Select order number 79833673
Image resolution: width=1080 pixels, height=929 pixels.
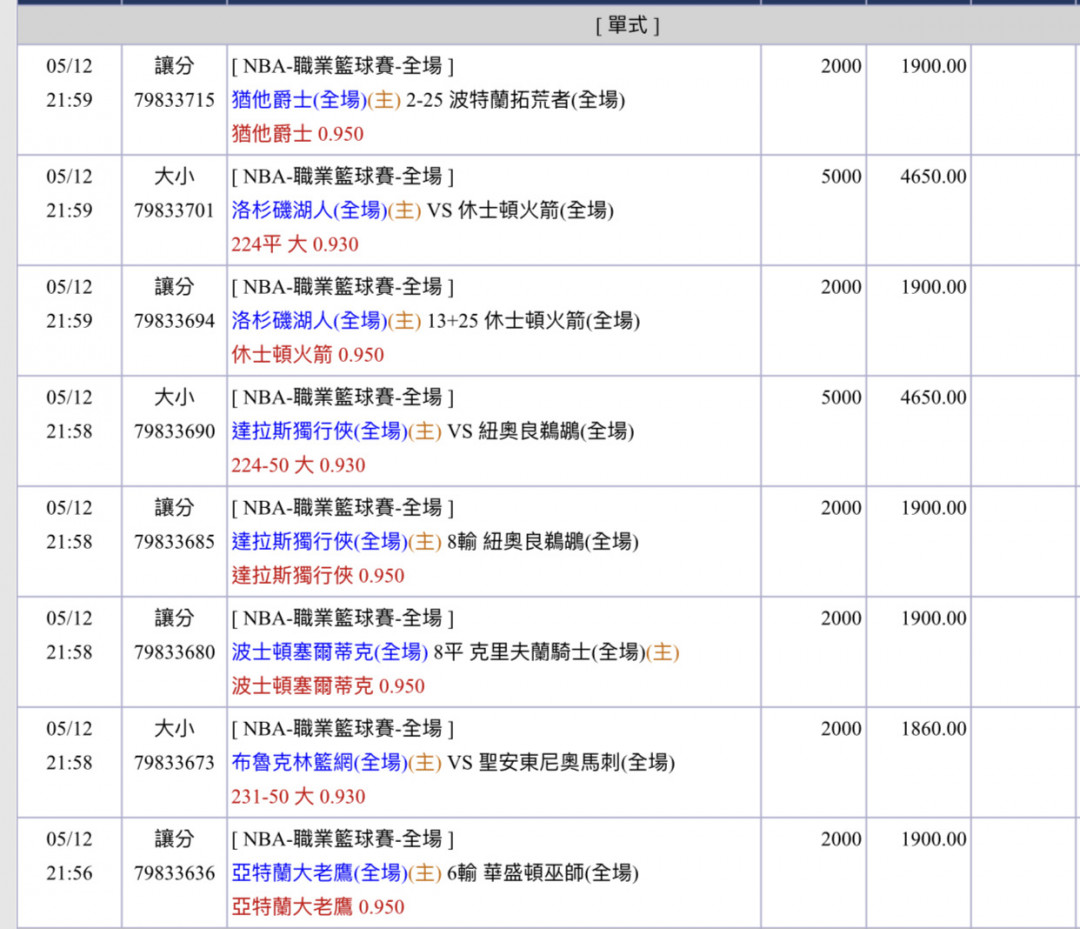click(x=174, y=762)
